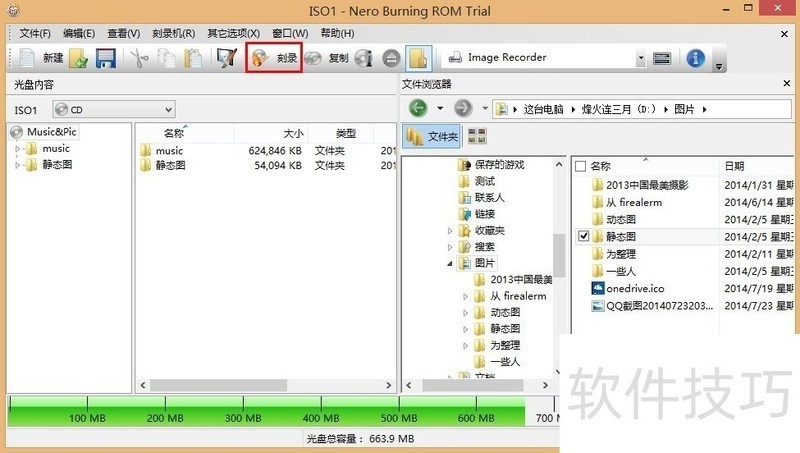Expand 收藏夹 in folder tree
Image resolution: width=800 pixels, height=453 pixels.
coord(449,231)
